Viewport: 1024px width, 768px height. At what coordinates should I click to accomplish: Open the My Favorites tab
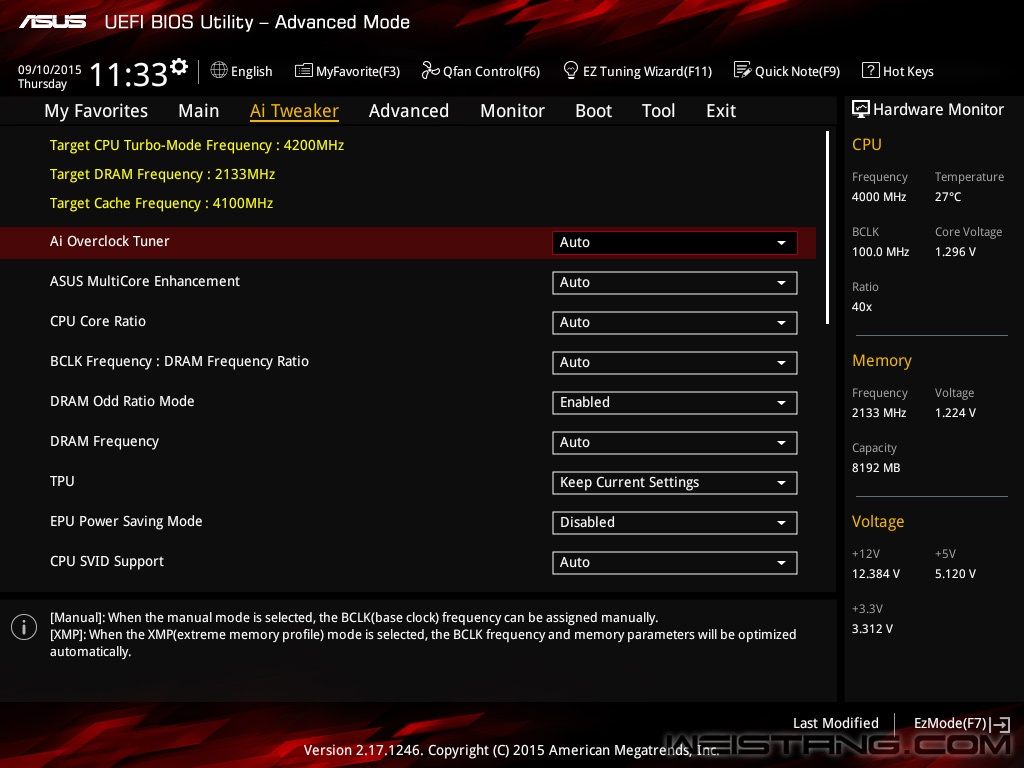tap(96, 111)
